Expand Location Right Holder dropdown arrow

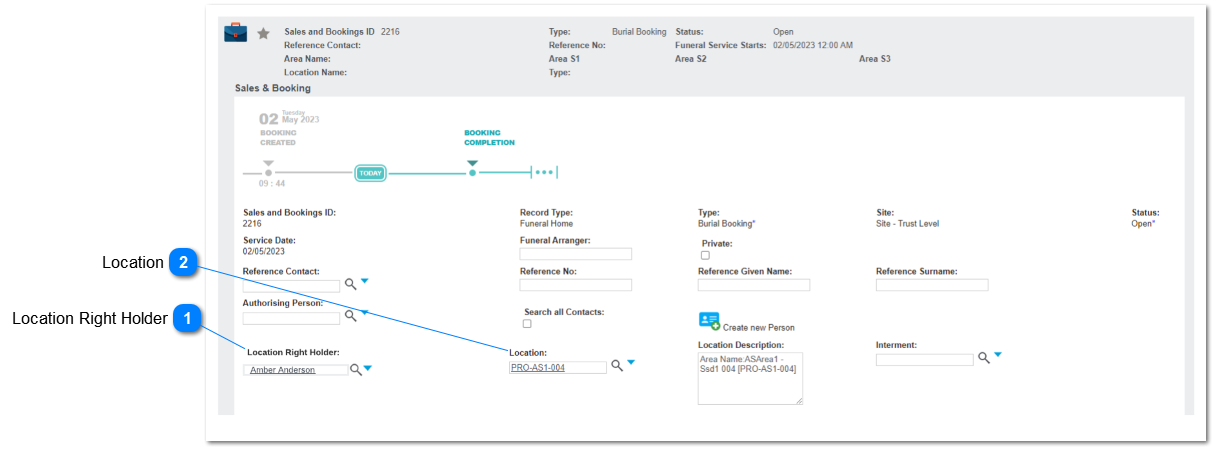coord(368,368)
